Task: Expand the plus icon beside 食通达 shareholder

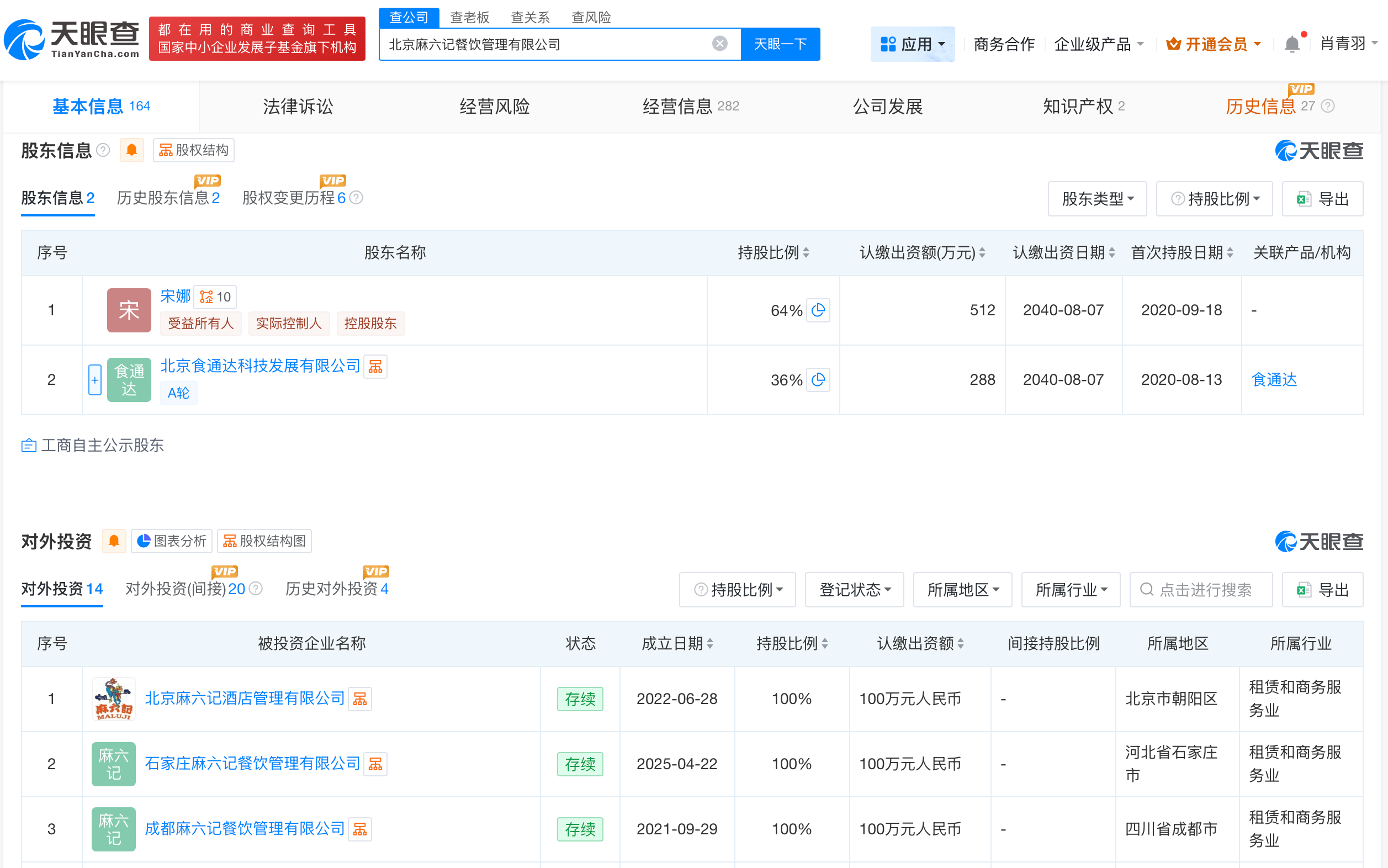Action: pyautogui.click(x=95, y=379)
